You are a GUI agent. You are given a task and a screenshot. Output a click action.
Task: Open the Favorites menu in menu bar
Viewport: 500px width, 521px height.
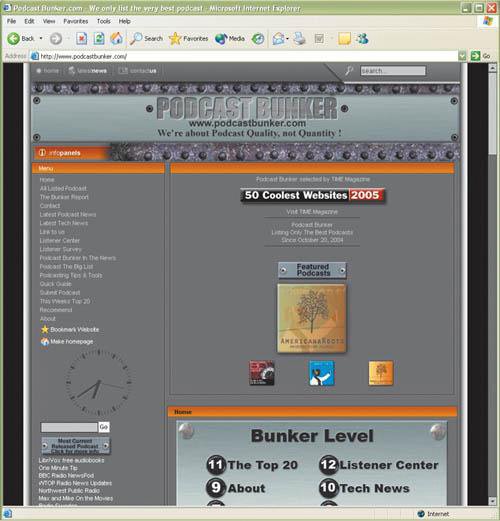[x=76, y=21]
